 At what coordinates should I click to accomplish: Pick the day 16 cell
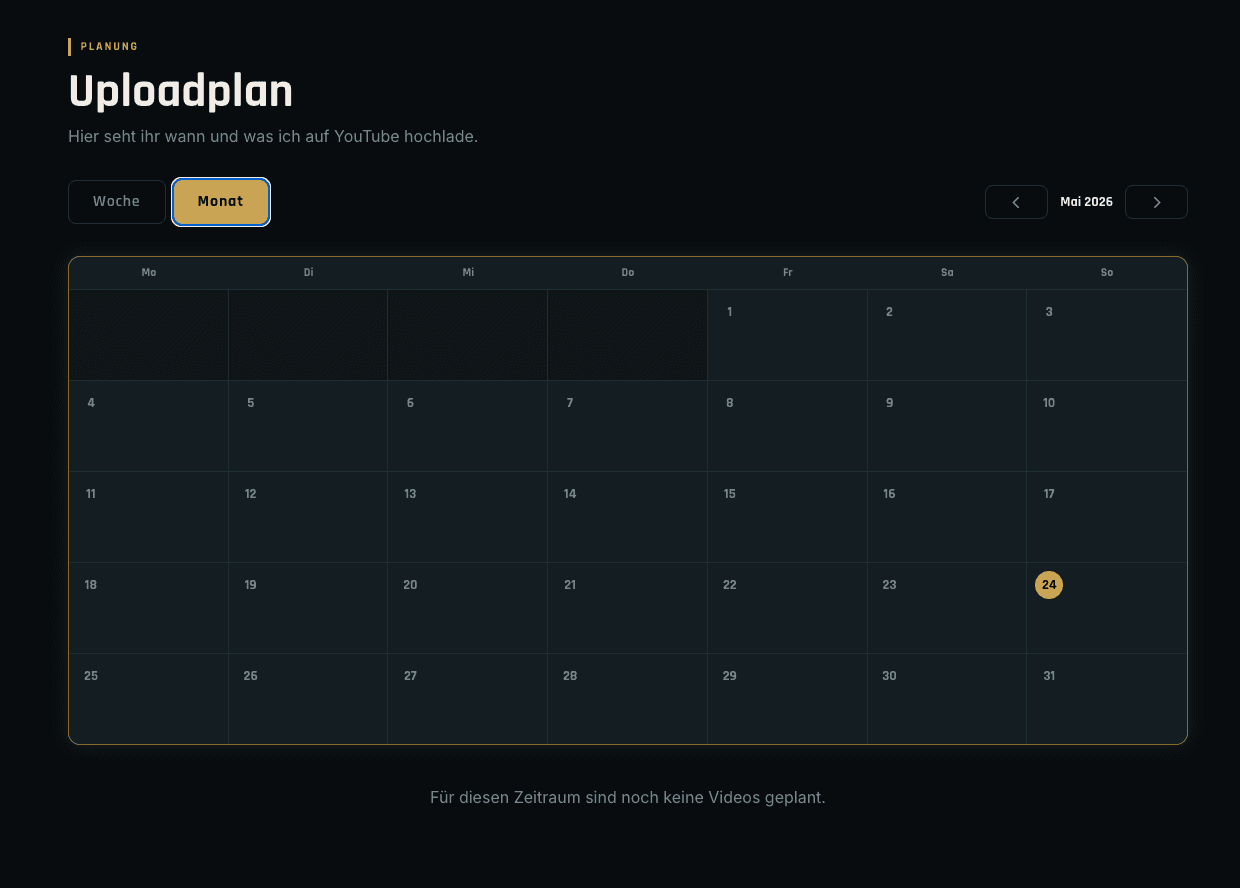pos(947,517)
